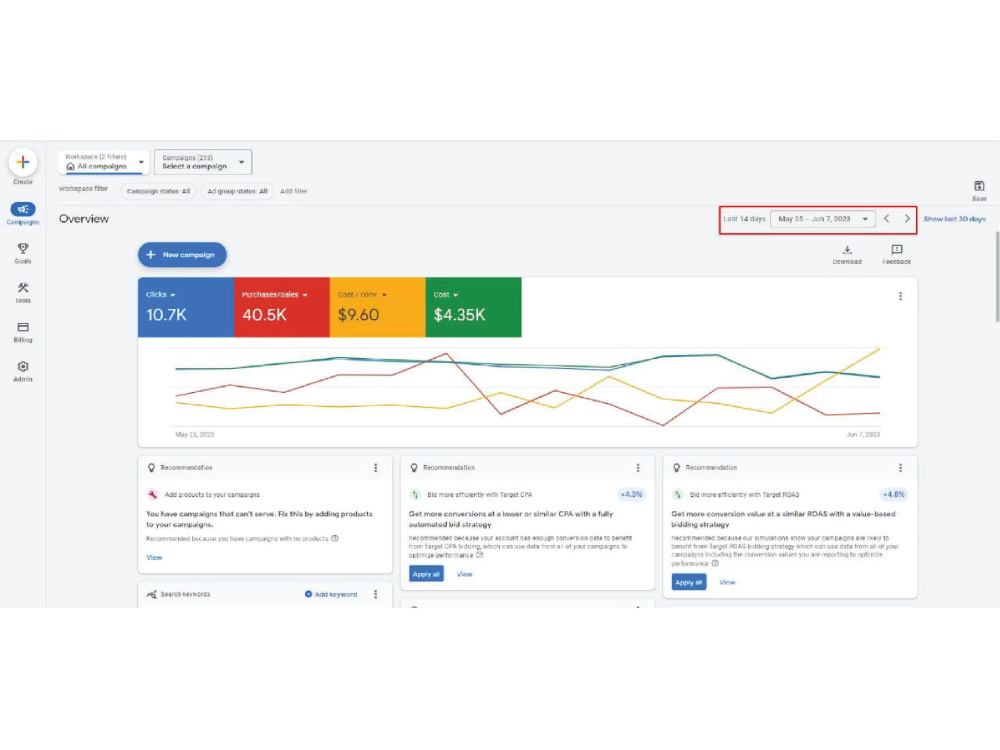Expand the Cost metric dropdown

[446, 295]
